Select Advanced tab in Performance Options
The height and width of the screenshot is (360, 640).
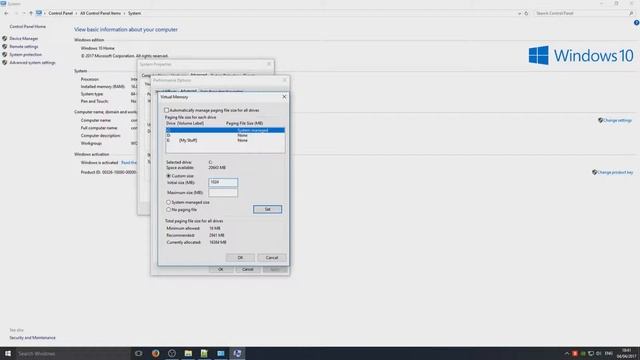point(189,91)
